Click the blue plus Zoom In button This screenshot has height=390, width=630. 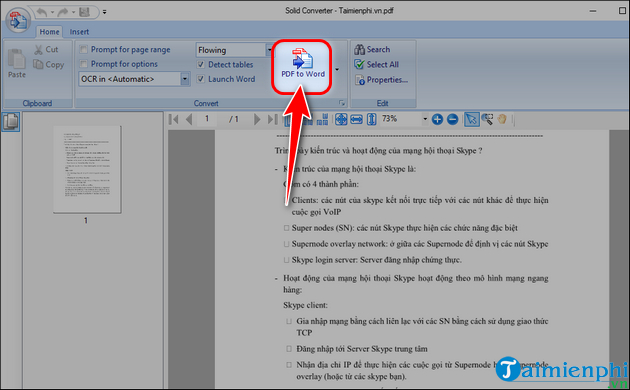point(438,119)
